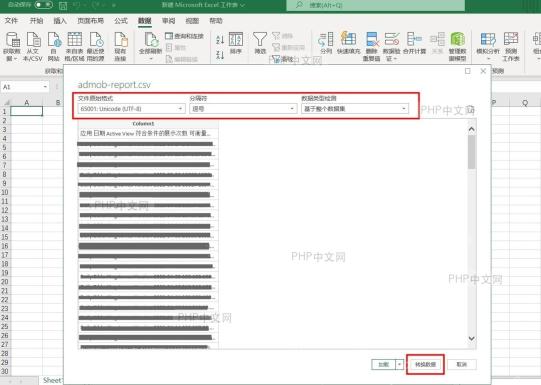This screenshot has width=541, height=385.
Task: Click the Advanced filter (高级) icon
Action: [x=283, y=59]
